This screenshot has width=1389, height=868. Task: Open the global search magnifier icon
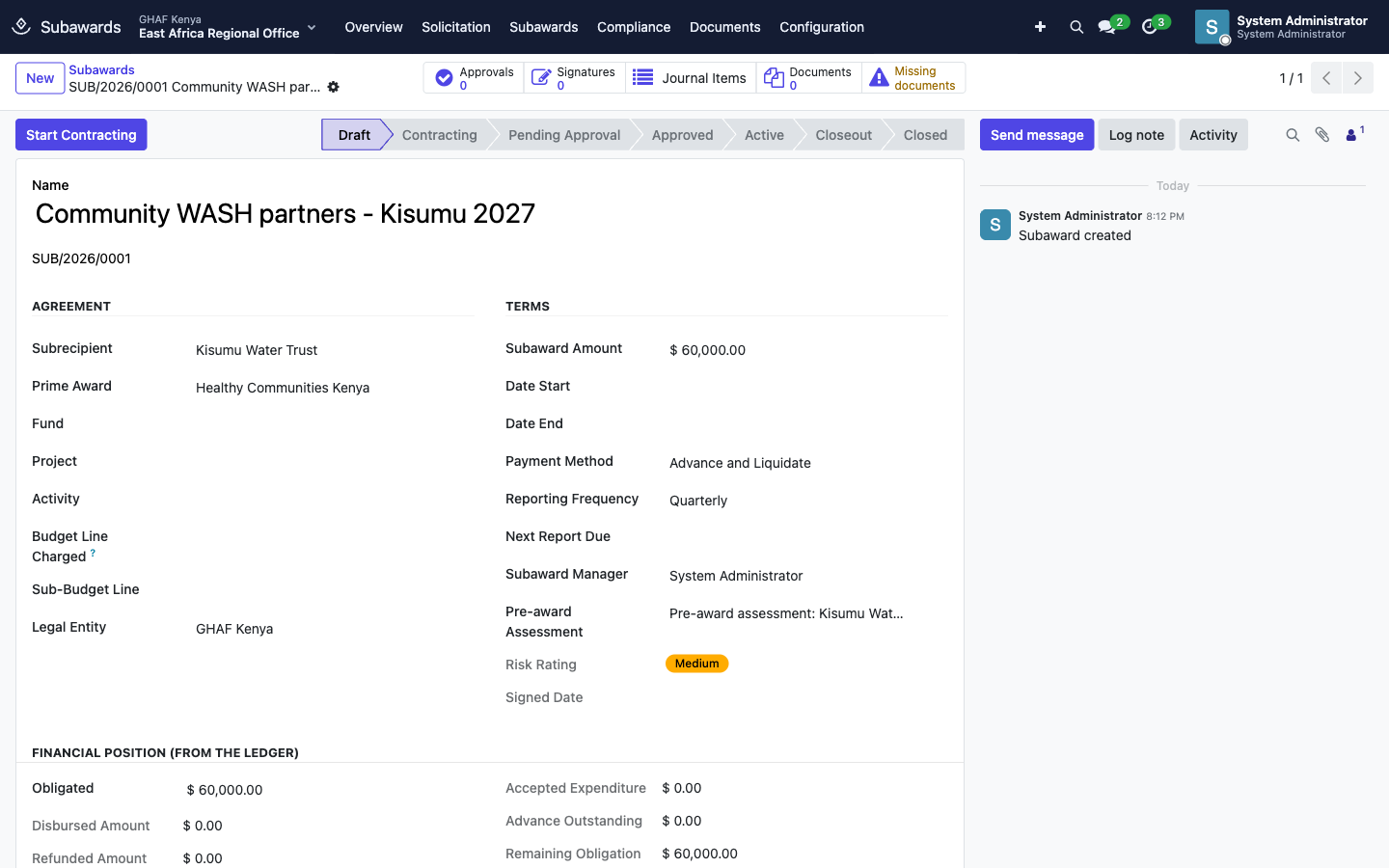[x=1076, y=27]
